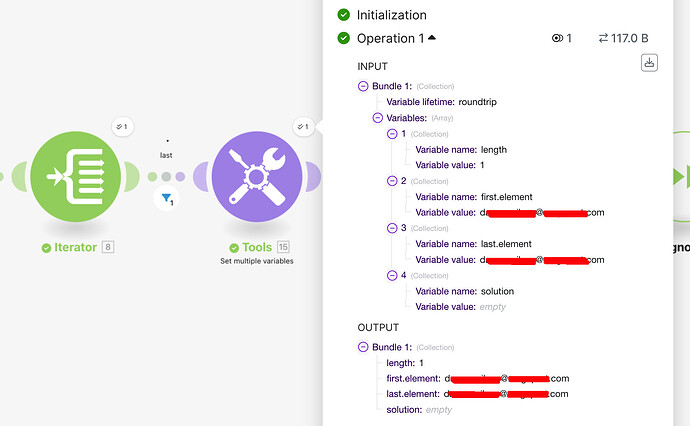Click the download output bundles icon
This screenshot has height=426, width=690.
coord(650,64)
